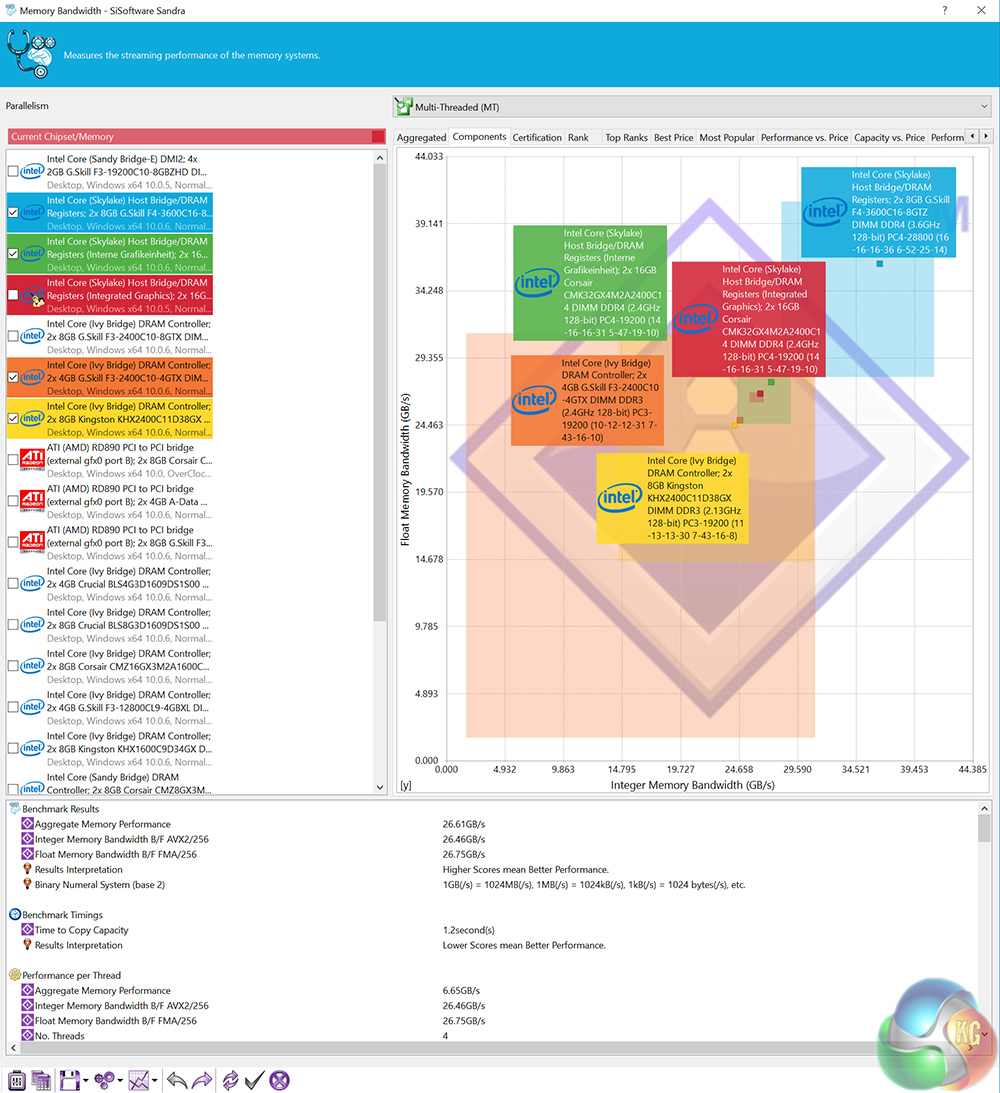Click the red Current Chipset/Memory color swatch

[378, 137]
